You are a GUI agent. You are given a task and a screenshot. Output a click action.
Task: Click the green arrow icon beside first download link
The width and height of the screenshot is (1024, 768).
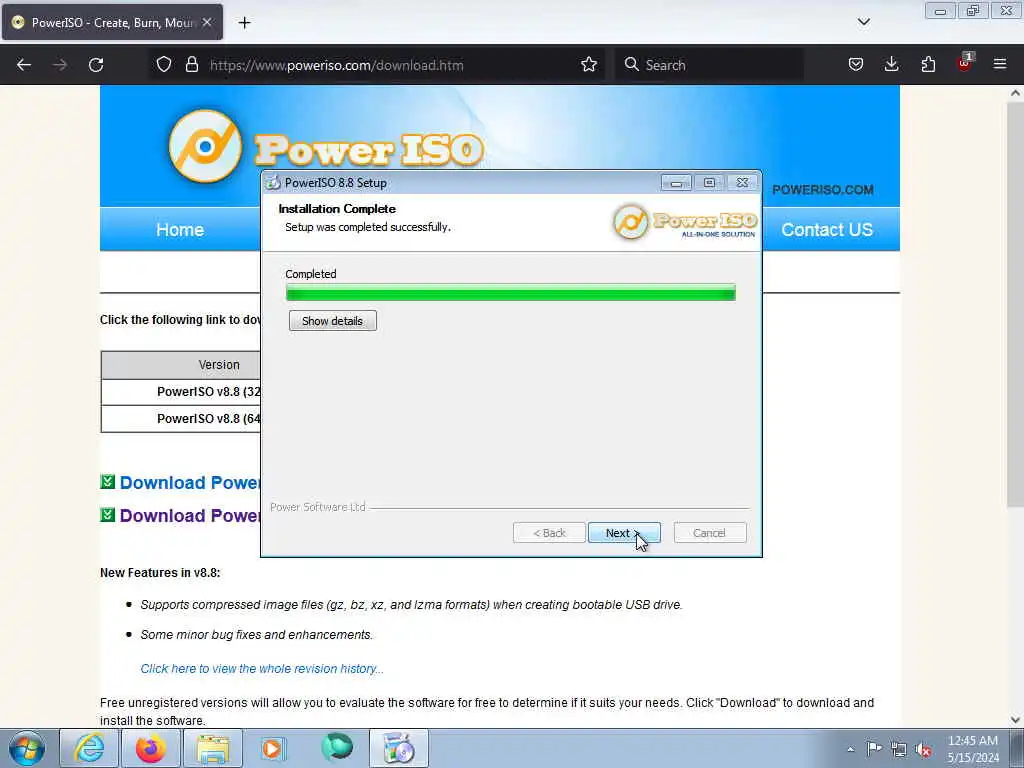coord(108,482)
